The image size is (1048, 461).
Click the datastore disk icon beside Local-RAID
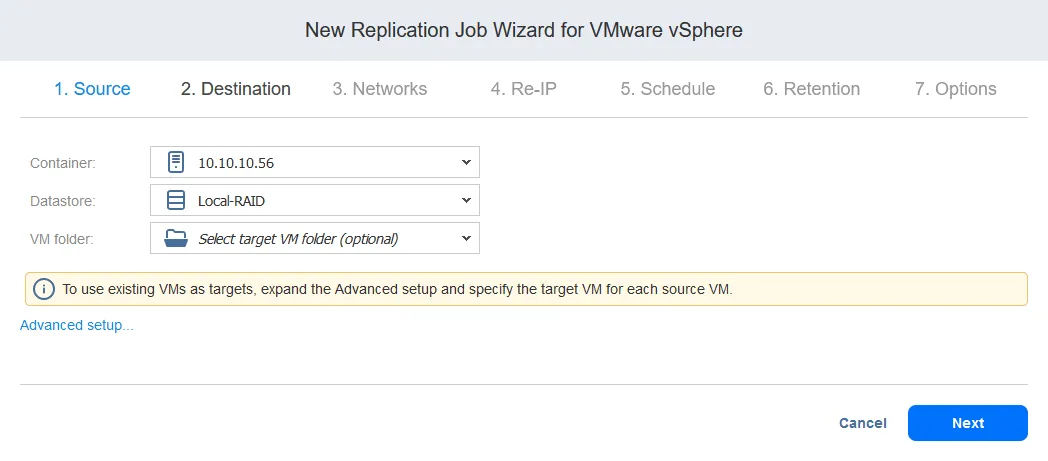176,200
